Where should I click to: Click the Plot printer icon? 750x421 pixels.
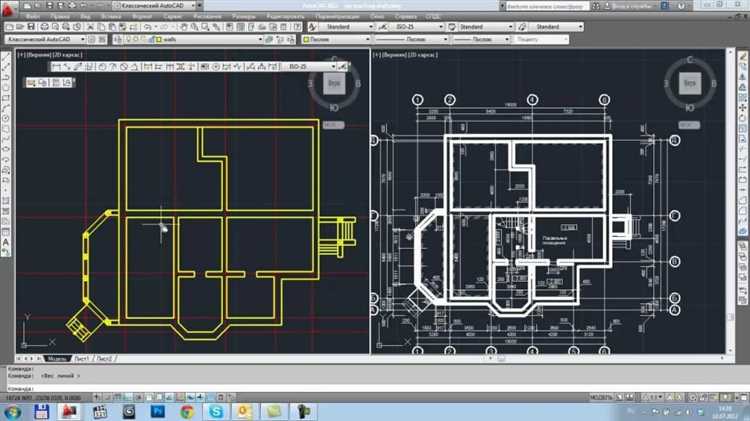[44, 27]
